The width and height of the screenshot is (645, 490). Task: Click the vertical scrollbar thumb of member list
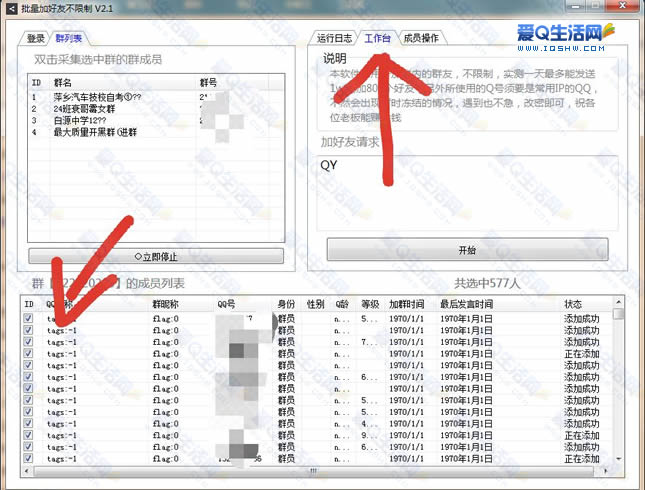(x=618, y=314)
